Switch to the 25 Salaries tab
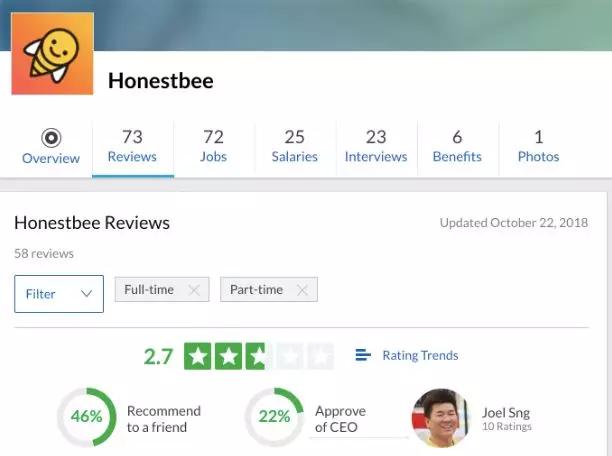612x456 pixels. pos(295,148)
